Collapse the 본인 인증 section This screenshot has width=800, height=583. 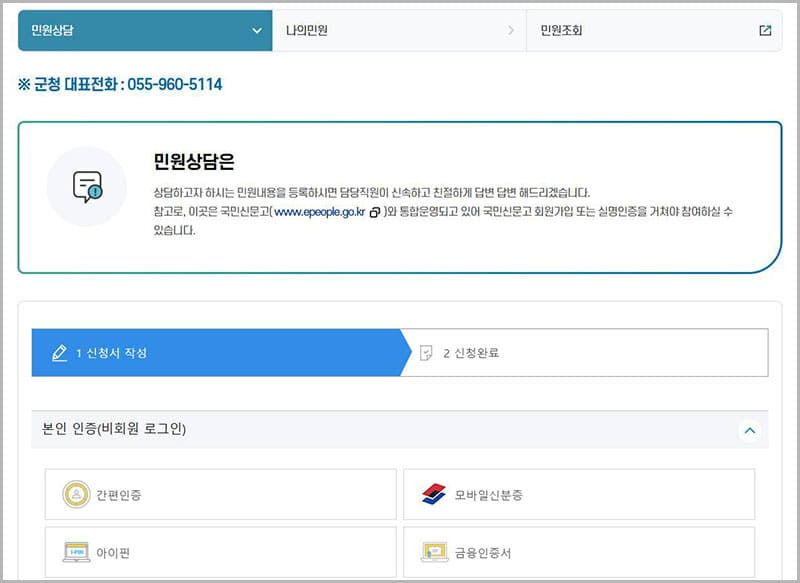click(750, 428)
